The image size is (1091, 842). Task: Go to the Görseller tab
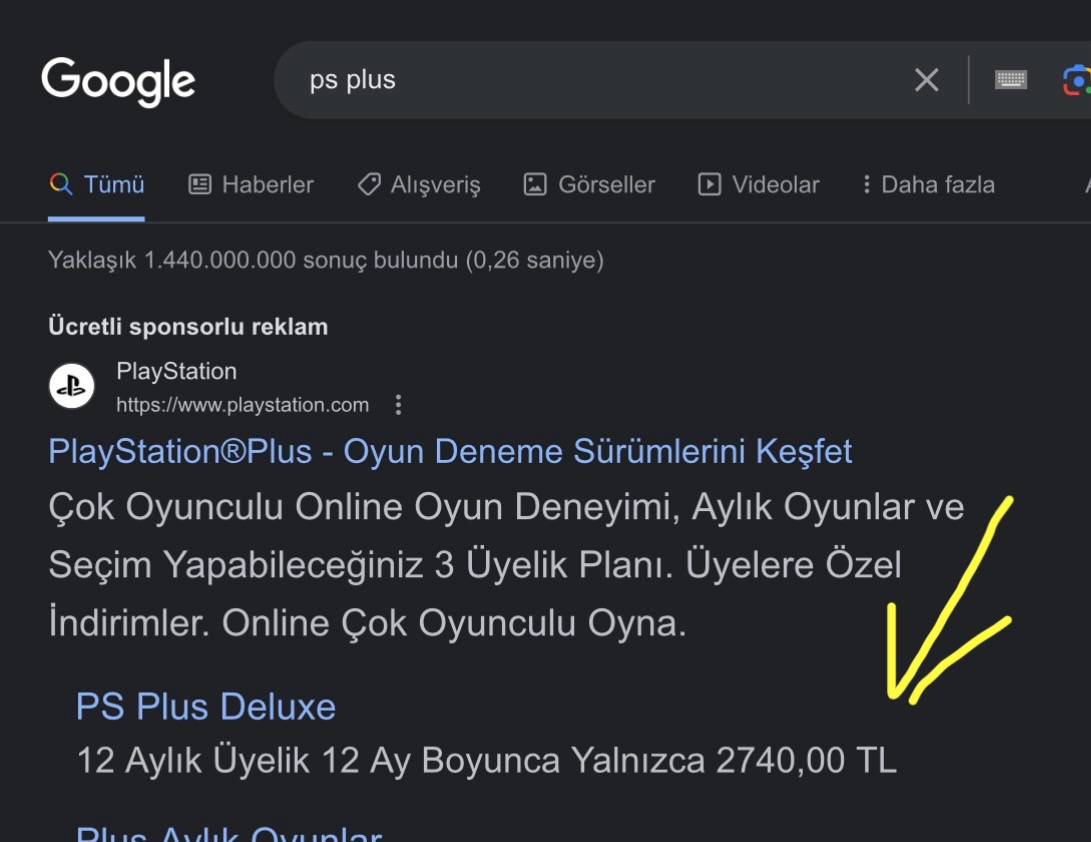click(589, 184)
